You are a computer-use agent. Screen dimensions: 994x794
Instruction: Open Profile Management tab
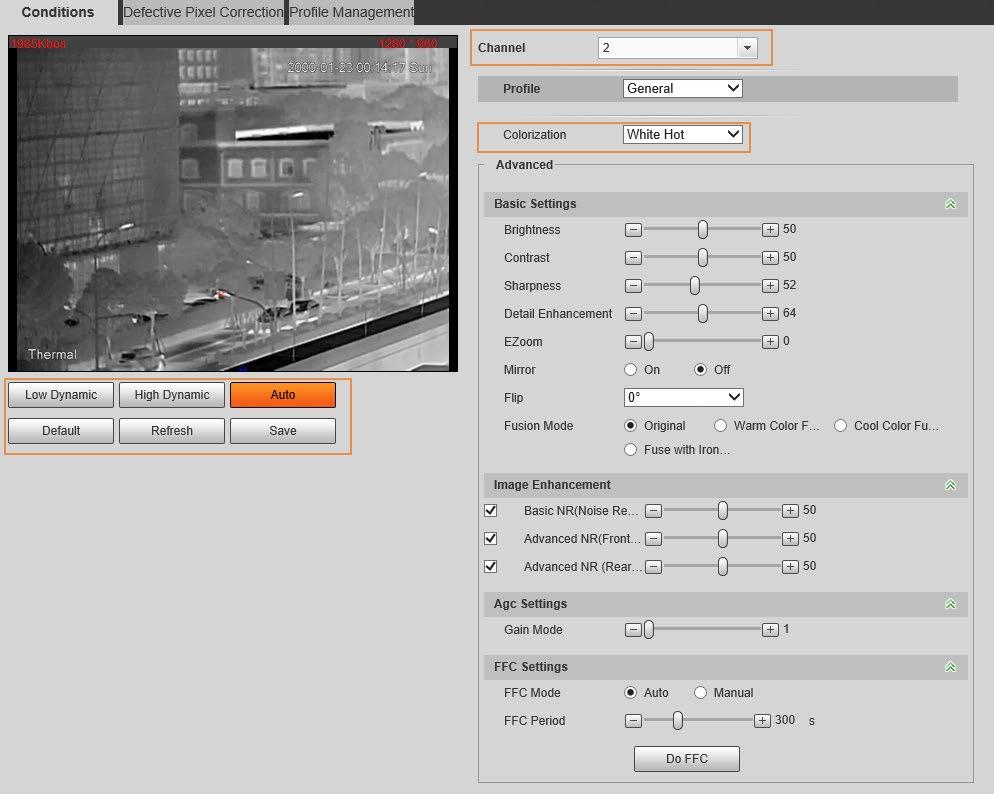pyautogui.click(x=351, y=12)
